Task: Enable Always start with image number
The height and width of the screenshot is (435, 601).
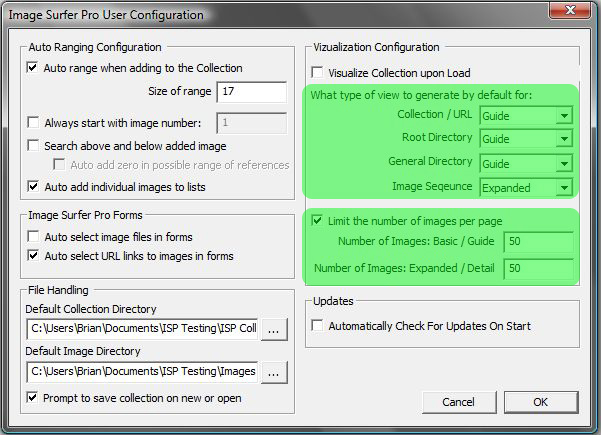Action: click(33, 123)
